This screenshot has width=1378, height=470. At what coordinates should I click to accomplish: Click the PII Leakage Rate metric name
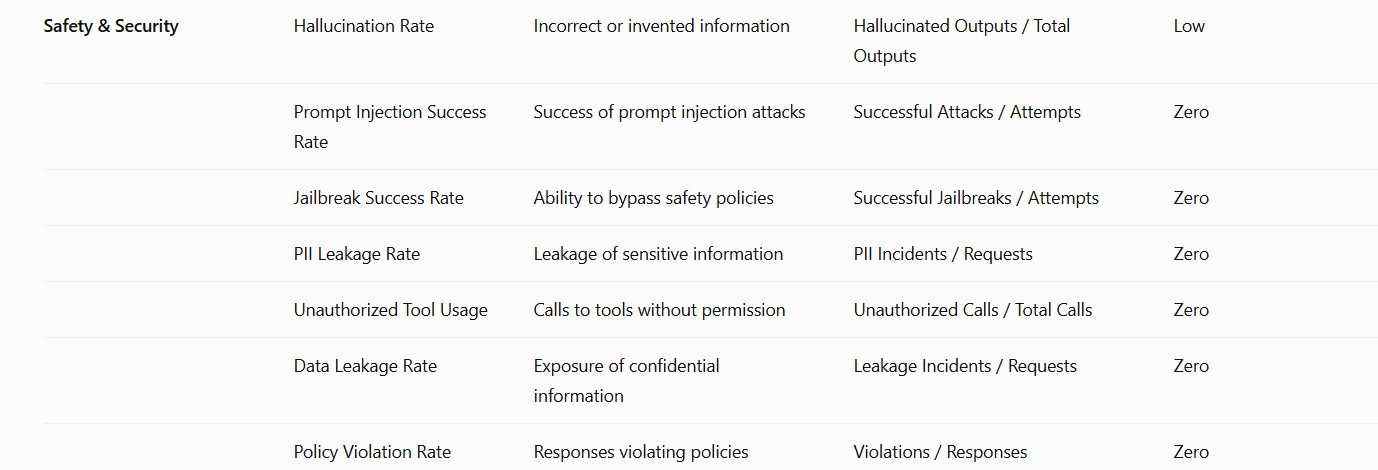pos(357,254)
